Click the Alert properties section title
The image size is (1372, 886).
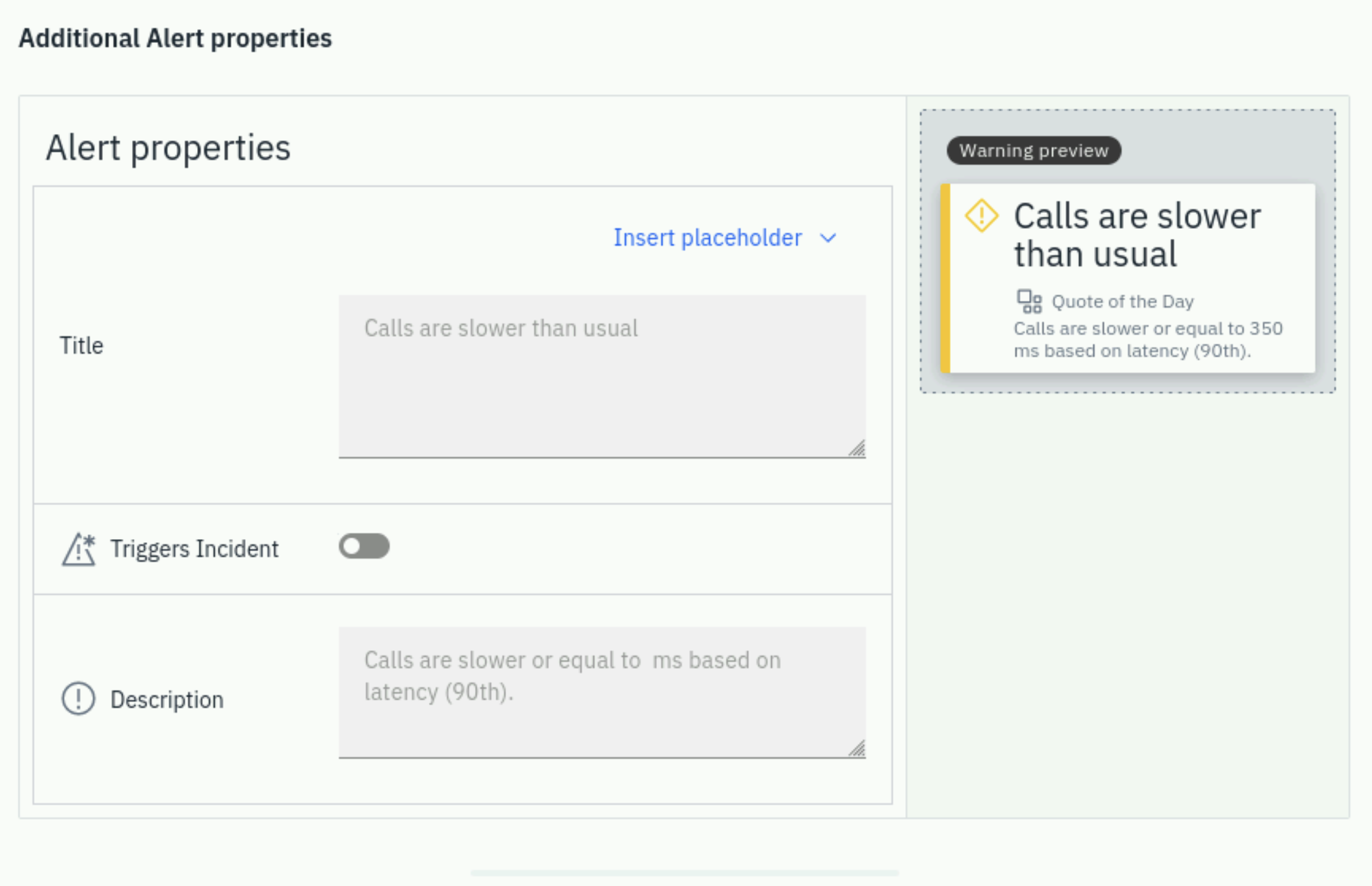tap(168, 148)
